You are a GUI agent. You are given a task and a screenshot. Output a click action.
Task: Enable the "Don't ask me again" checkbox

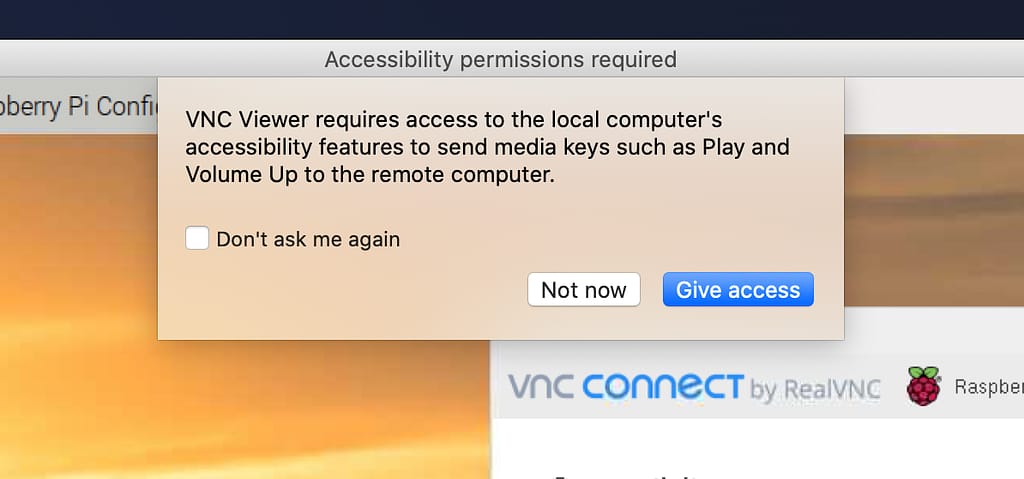[197, 239]
